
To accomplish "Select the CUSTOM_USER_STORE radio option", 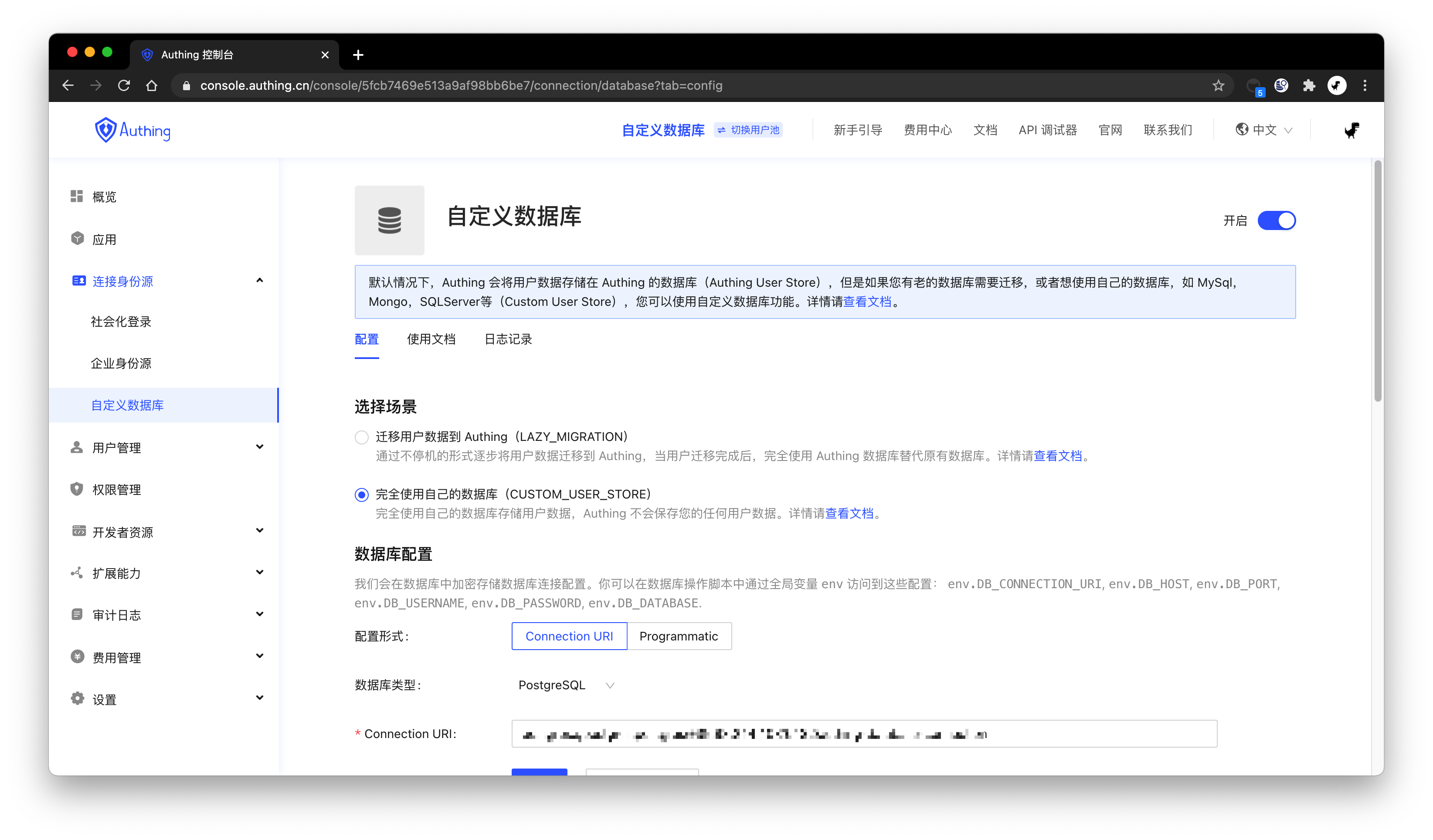I will pos(362,495).
